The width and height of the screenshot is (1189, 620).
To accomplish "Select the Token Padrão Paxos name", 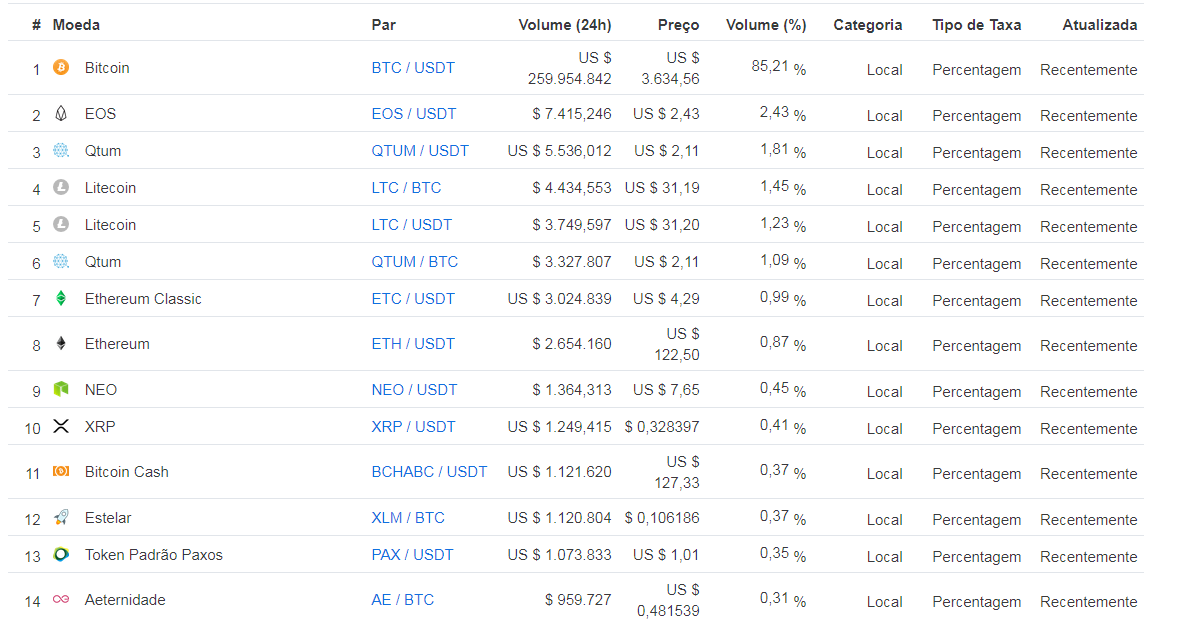I will 154,555.
